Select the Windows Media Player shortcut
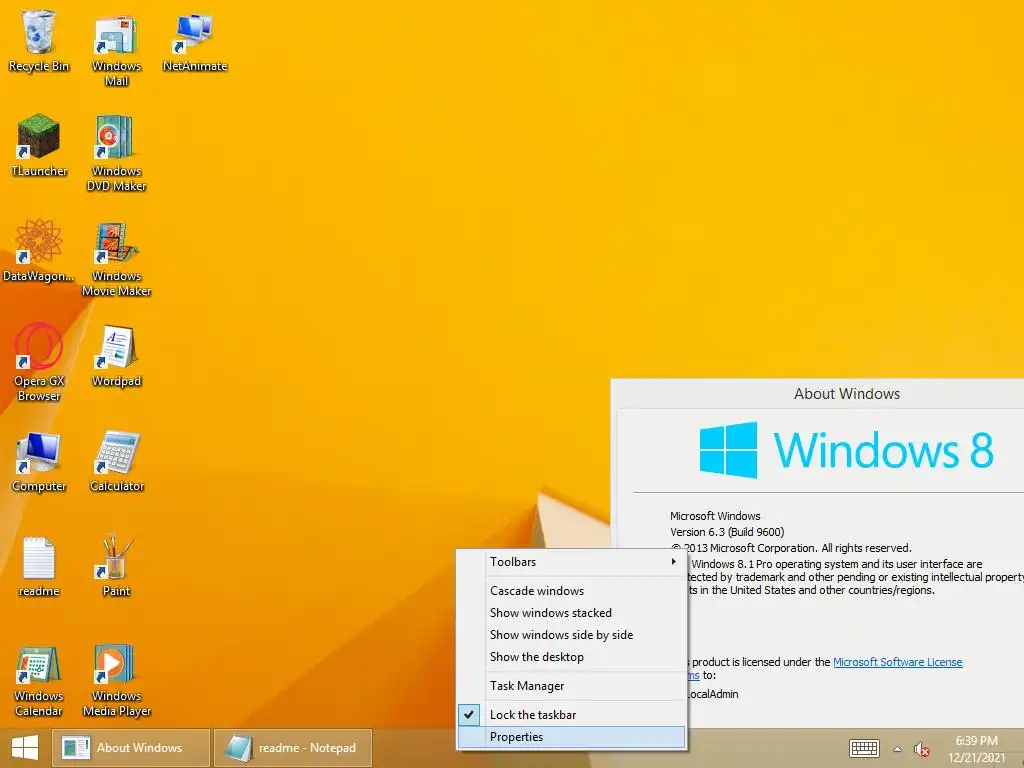Image resolution: width=1024 pixels, height=768 pixels. 116,681
